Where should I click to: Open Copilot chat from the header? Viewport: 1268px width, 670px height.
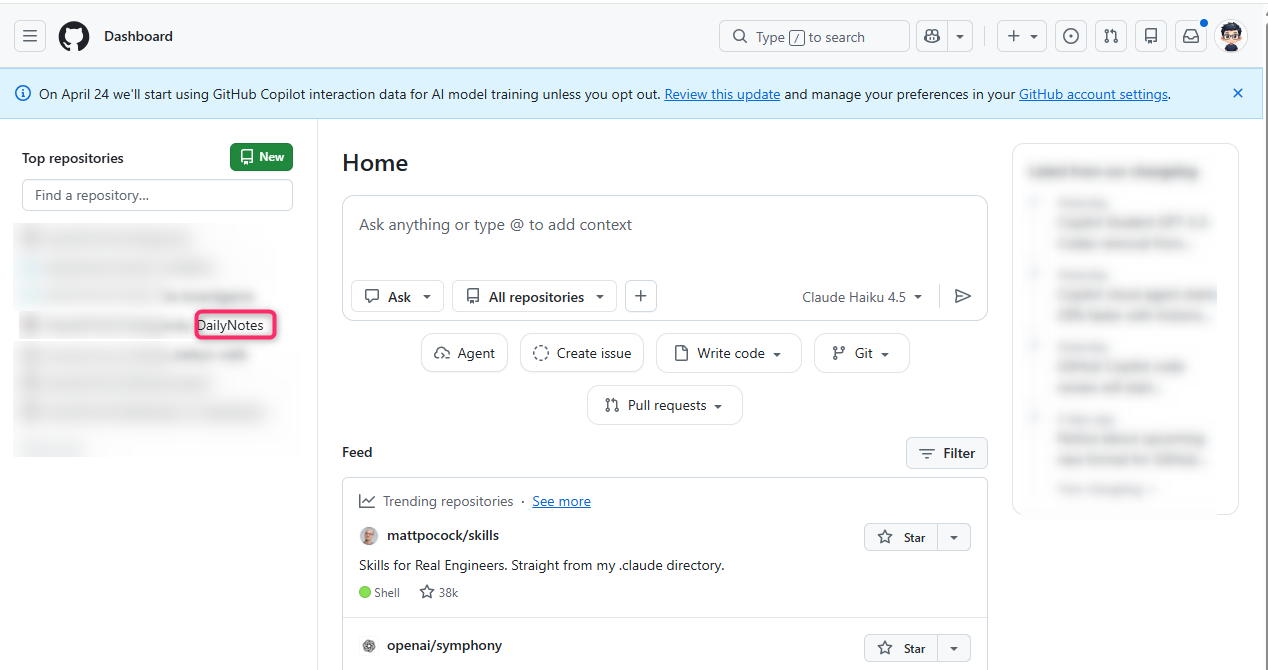point(932,37)
